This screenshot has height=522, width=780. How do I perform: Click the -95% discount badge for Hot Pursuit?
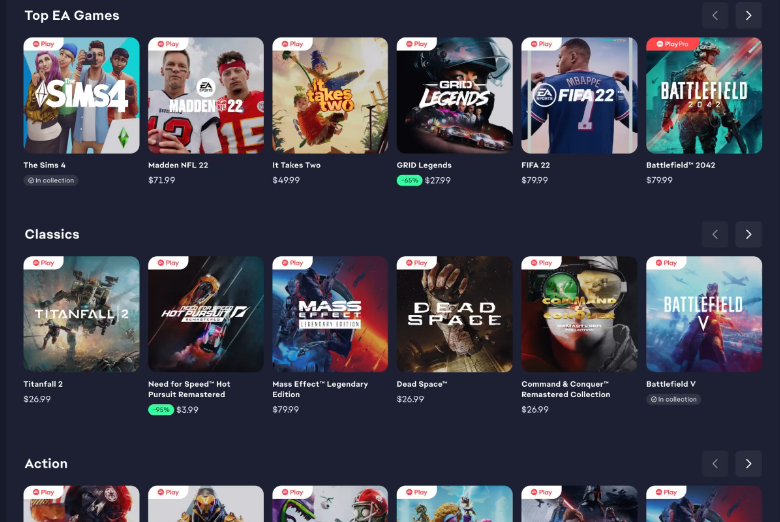coord(161,410)
